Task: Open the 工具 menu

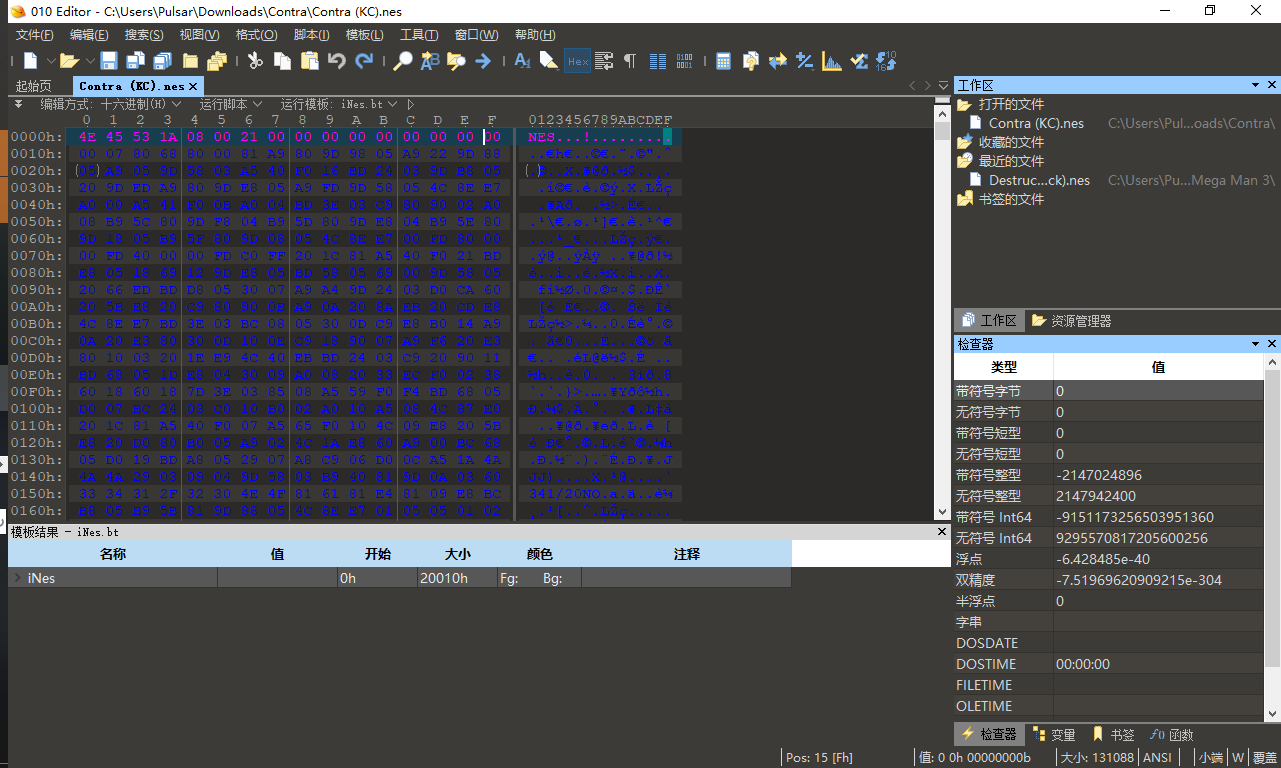Action: coord(419,35)
